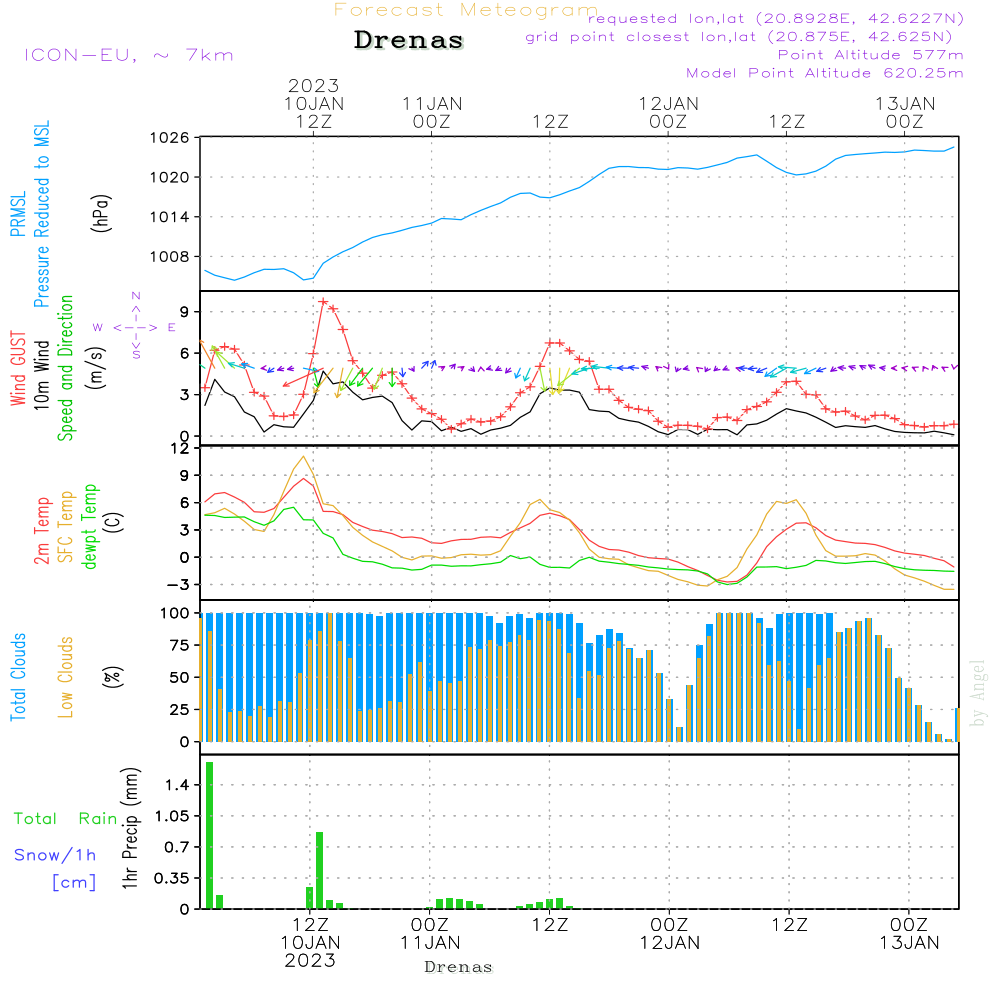
Task: Click the precipitation axis value '1.05'
Action: (x=172, y=816)
